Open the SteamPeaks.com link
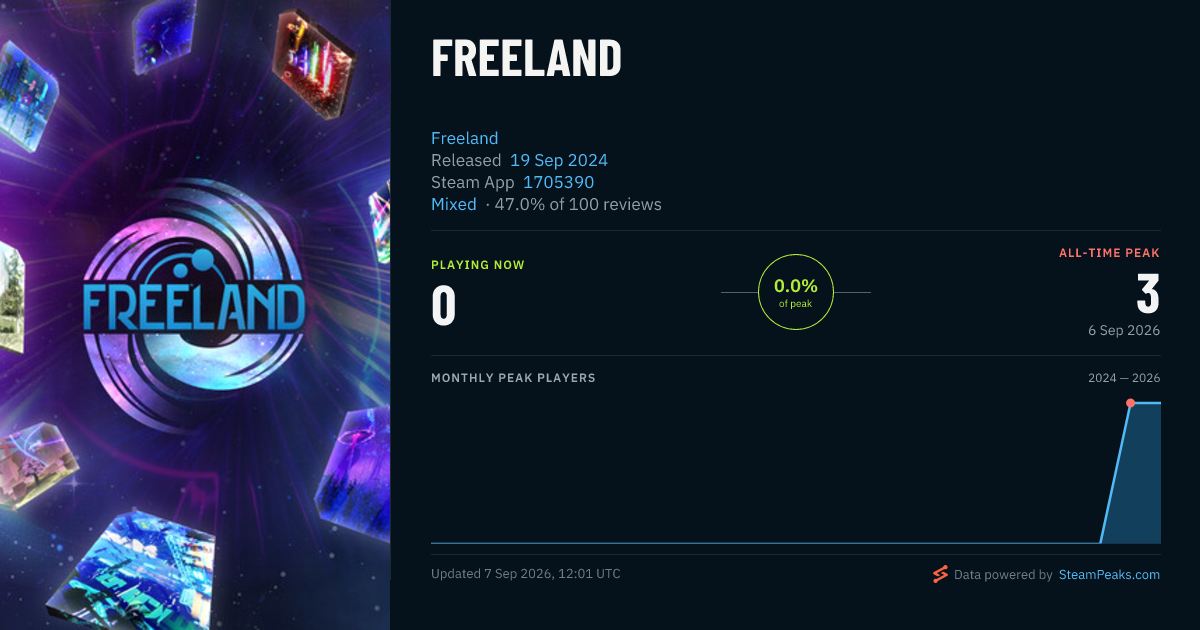 coord(1109,575)
